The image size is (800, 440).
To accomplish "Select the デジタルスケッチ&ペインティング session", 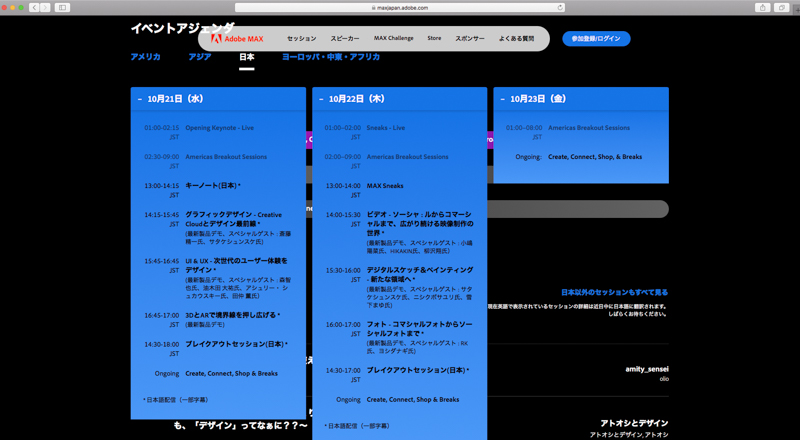I will 419,275.
